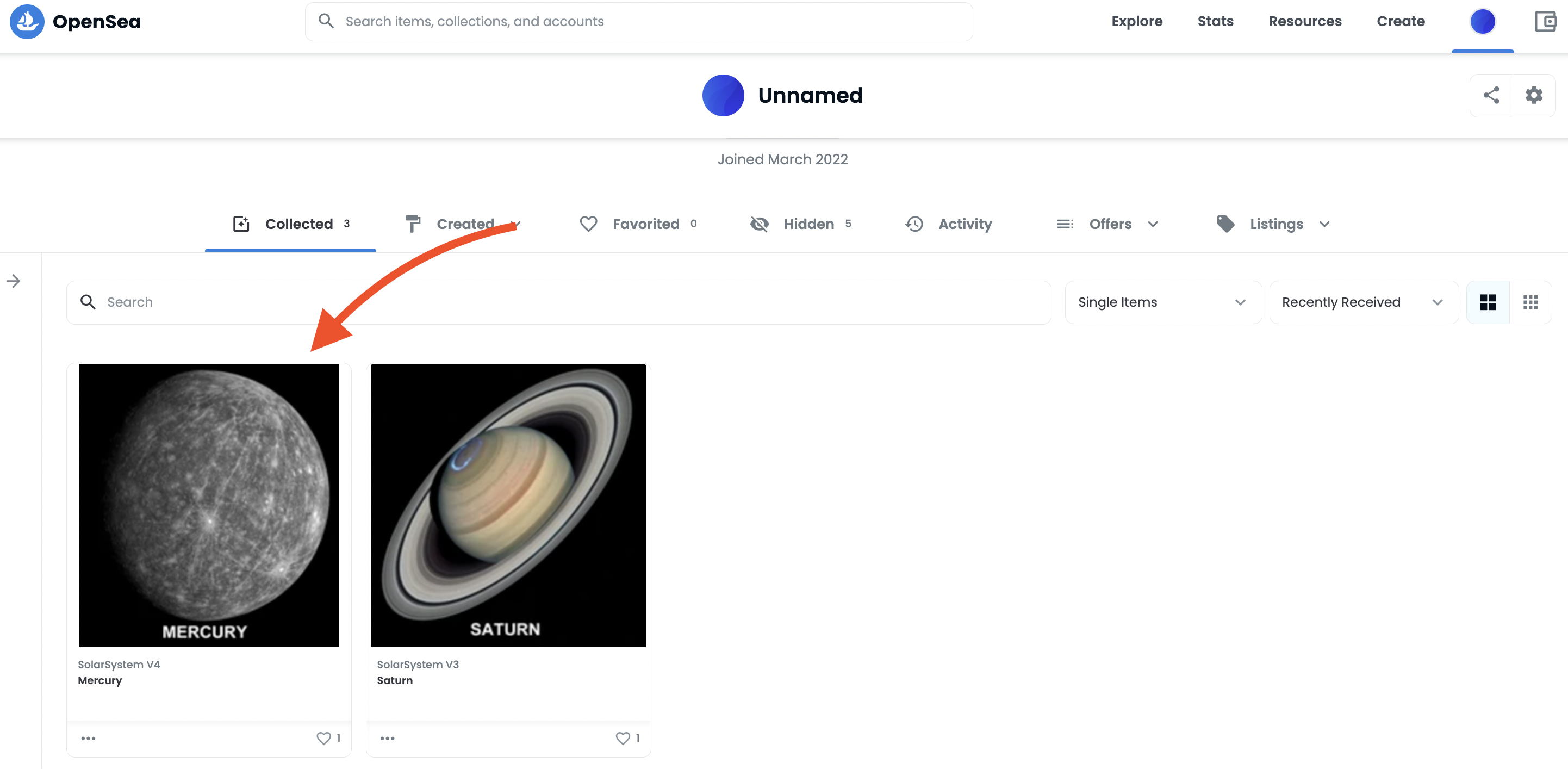The height and width of the screenshot is (769, 1568).
Task: Click the account avatar in navbar
Action: click(x=1482, y=22)
